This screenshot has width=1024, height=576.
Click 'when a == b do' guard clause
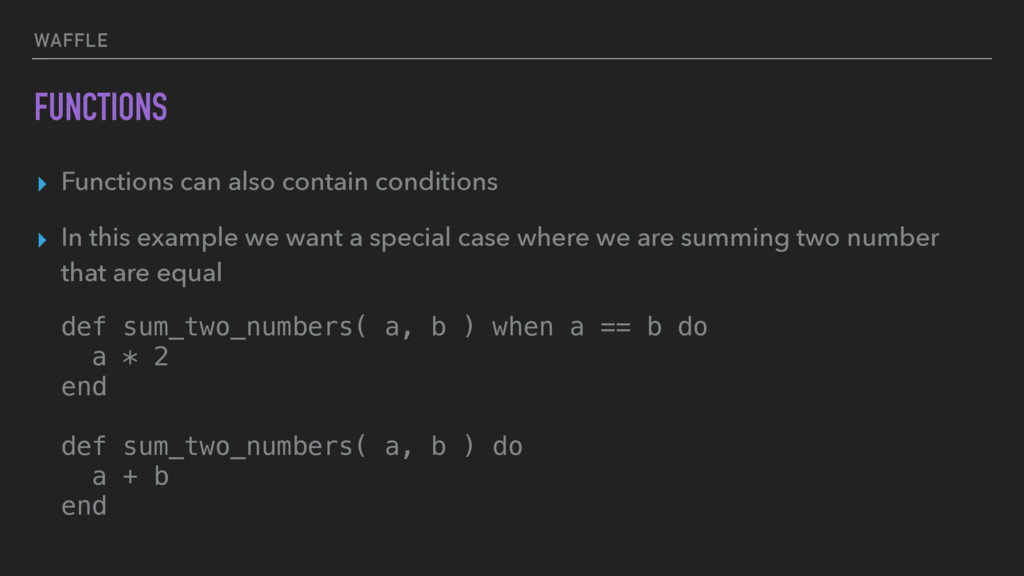point(600,327)
